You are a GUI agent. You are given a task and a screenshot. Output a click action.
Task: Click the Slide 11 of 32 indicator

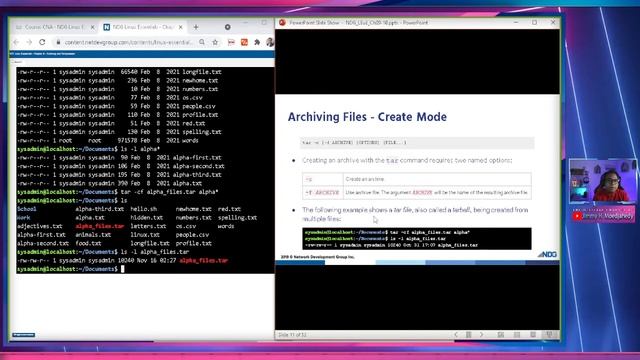point(292,335)
